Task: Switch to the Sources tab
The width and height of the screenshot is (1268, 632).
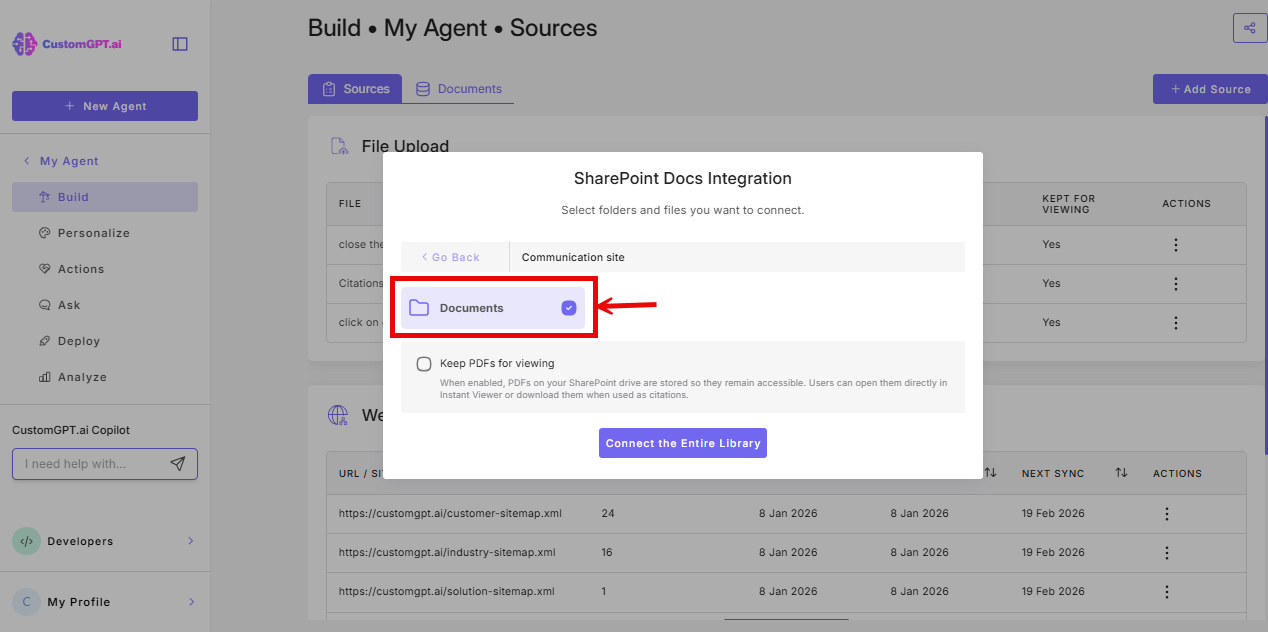Action: pyautogui.click(x=355, y=89)
